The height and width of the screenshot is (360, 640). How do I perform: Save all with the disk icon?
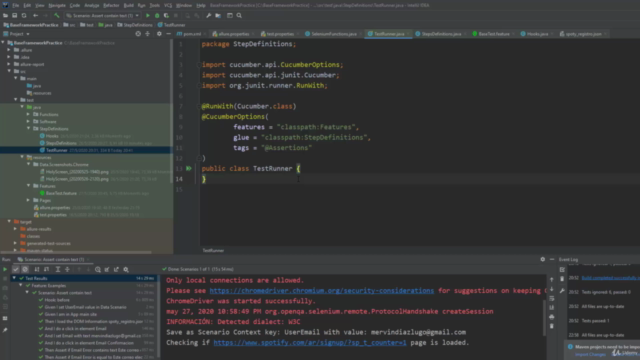click(15, 16)
